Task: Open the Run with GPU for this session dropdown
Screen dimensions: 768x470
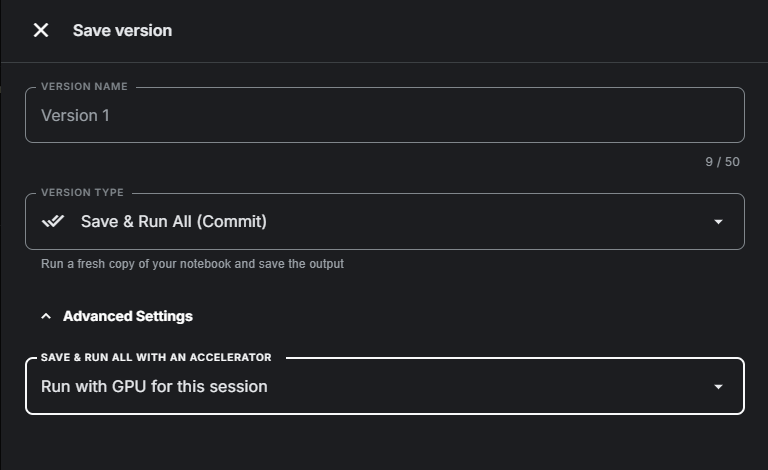Action: tap(385, 386)
